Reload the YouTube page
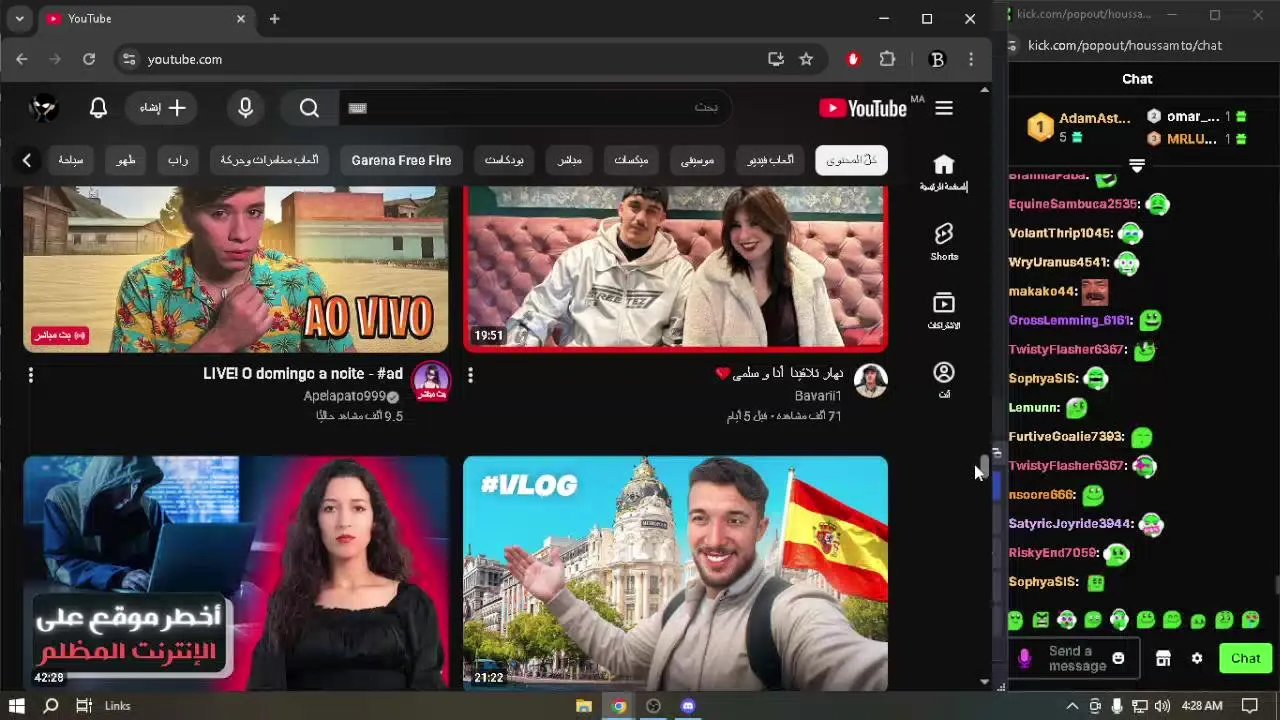The width and height of the screenshot is (1280, 720). point(89,60)
